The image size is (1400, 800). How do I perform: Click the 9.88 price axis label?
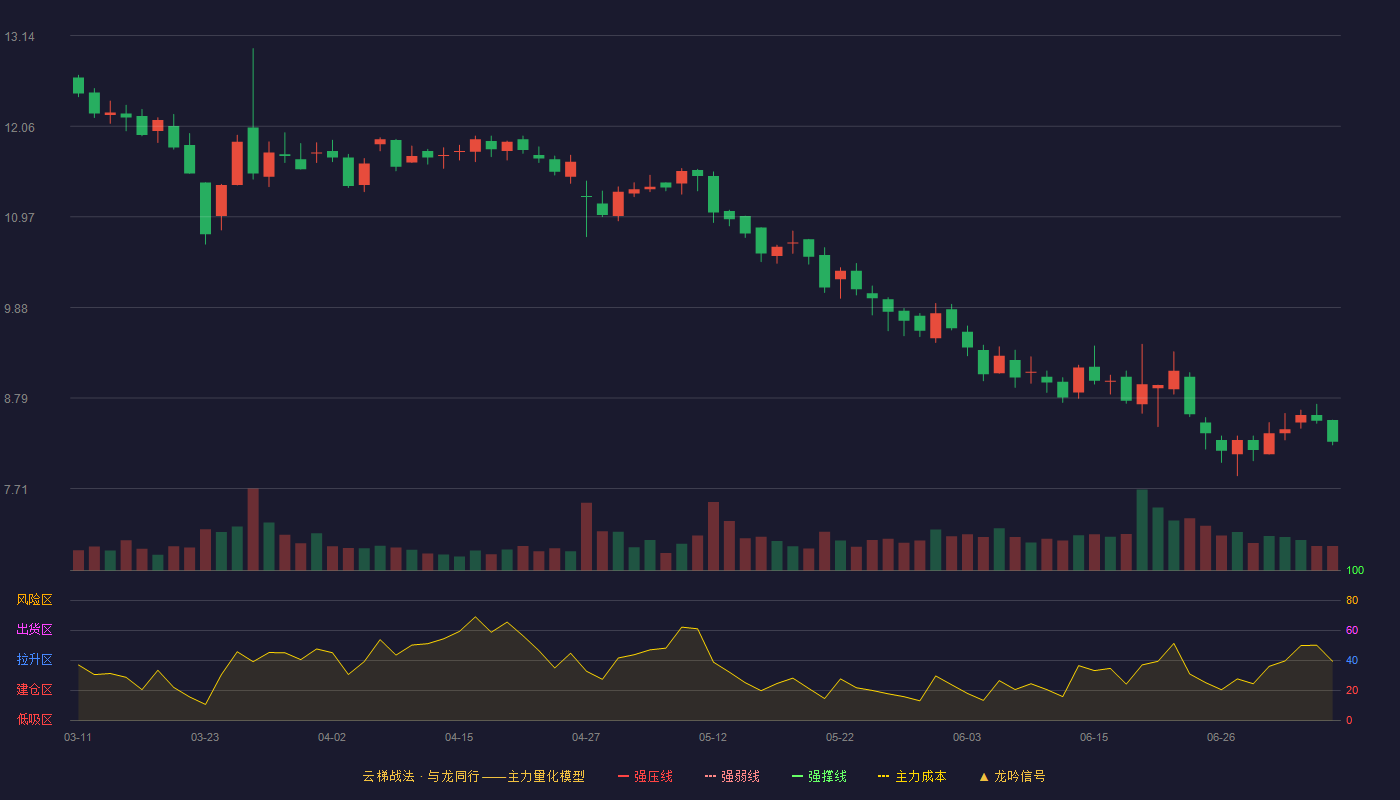tap(16, 309)
